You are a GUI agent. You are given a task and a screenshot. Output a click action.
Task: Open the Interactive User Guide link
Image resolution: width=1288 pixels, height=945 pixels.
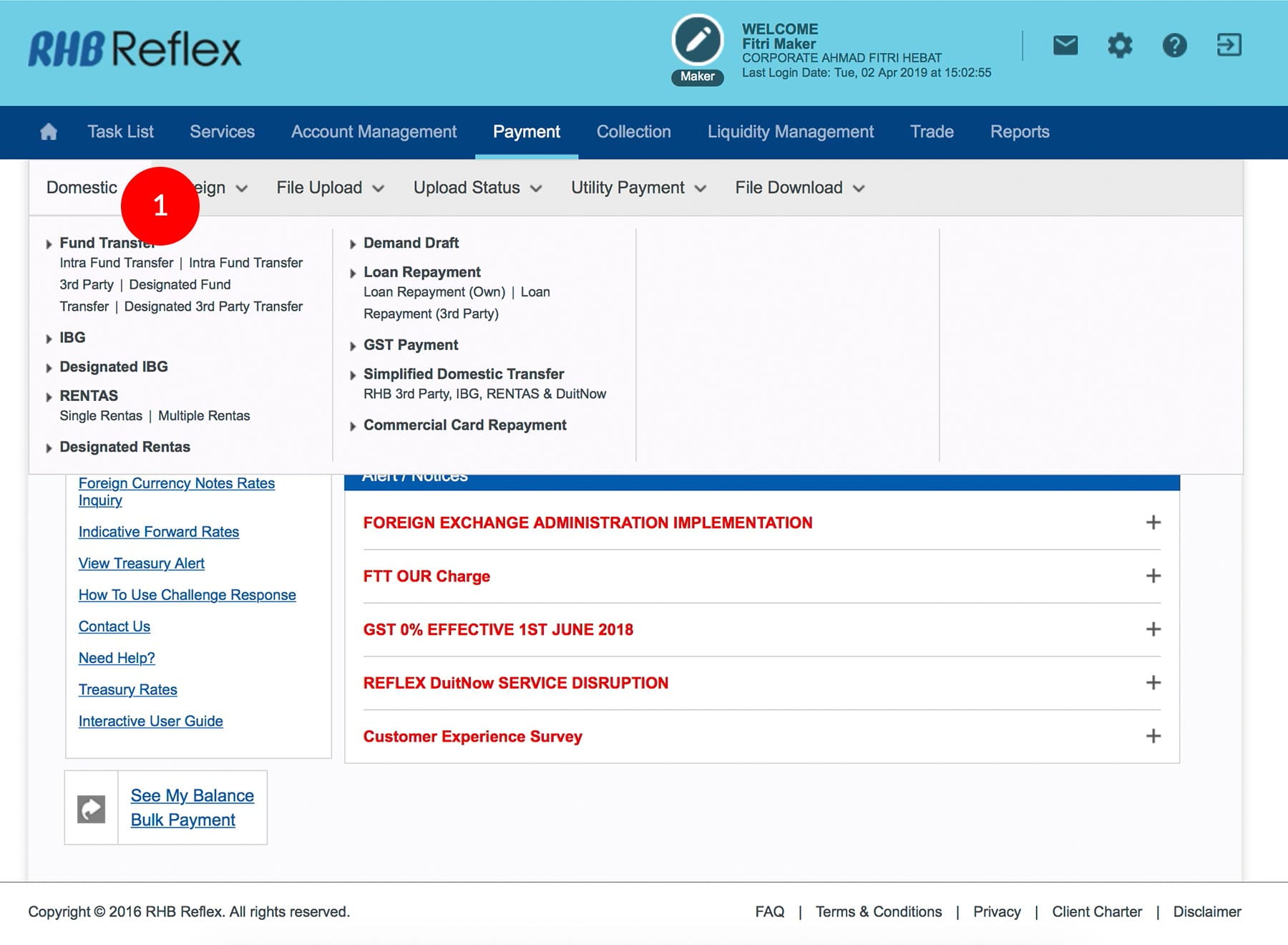150,721
